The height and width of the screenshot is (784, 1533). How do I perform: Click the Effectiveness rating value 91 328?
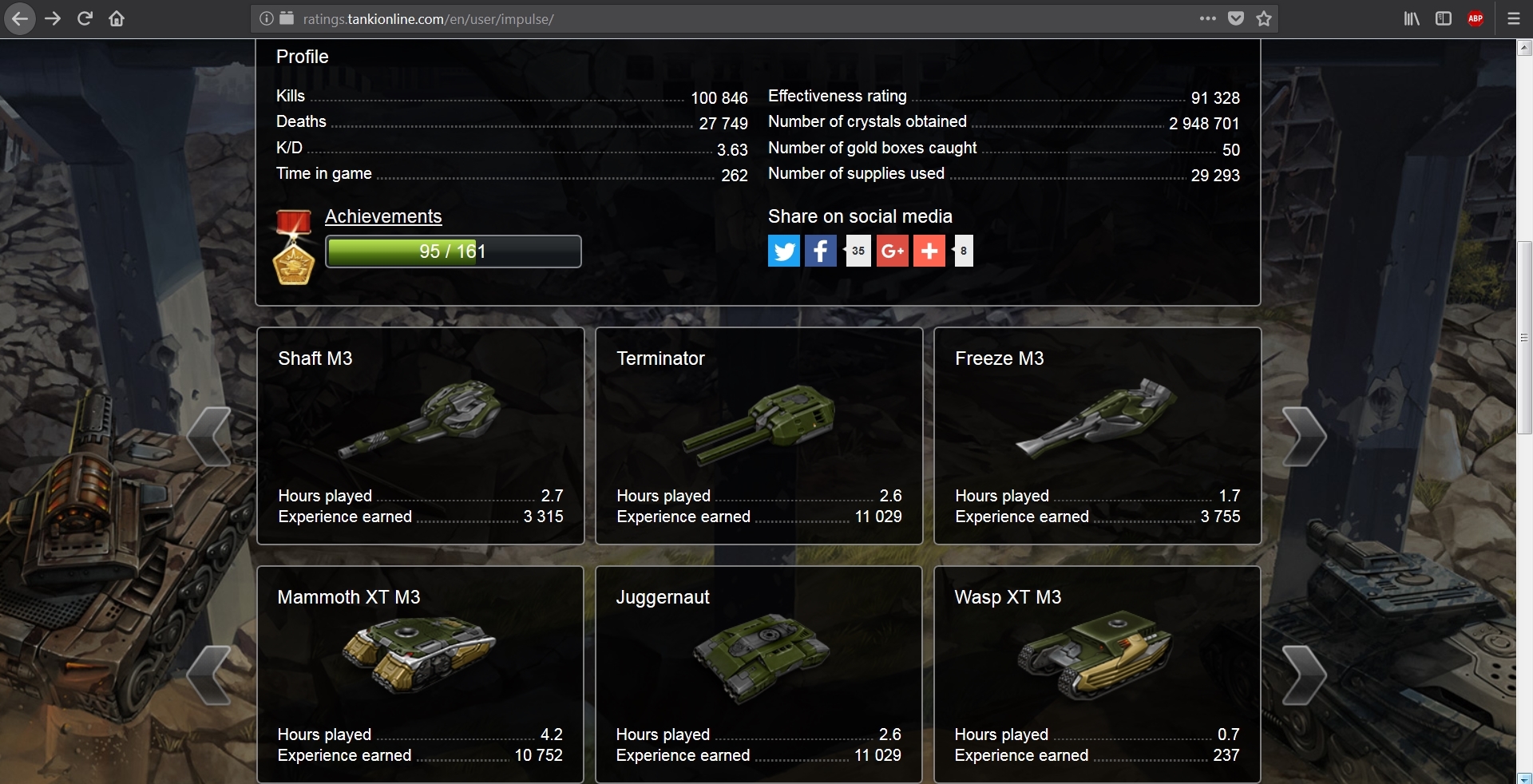(x=1215, y=97)
